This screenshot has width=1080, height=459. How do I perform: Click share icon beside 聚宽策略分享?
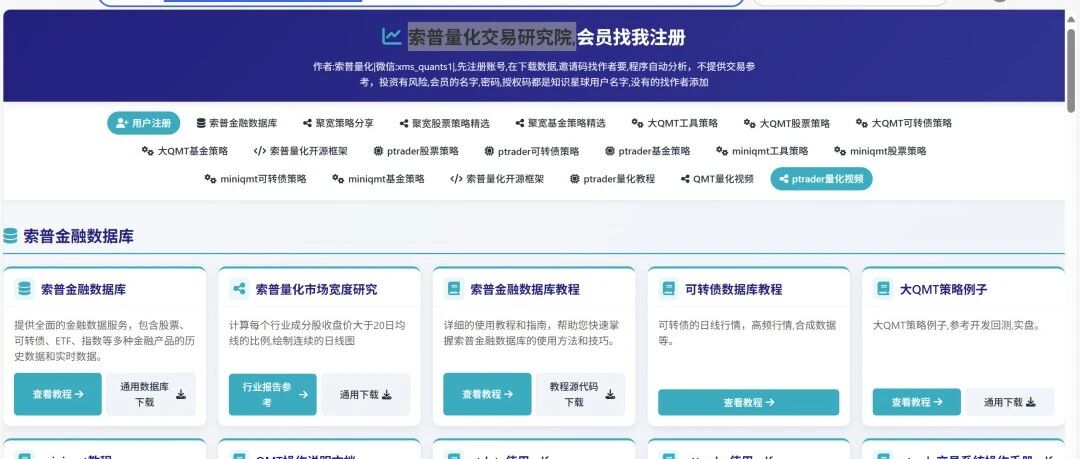click(307, 123)
